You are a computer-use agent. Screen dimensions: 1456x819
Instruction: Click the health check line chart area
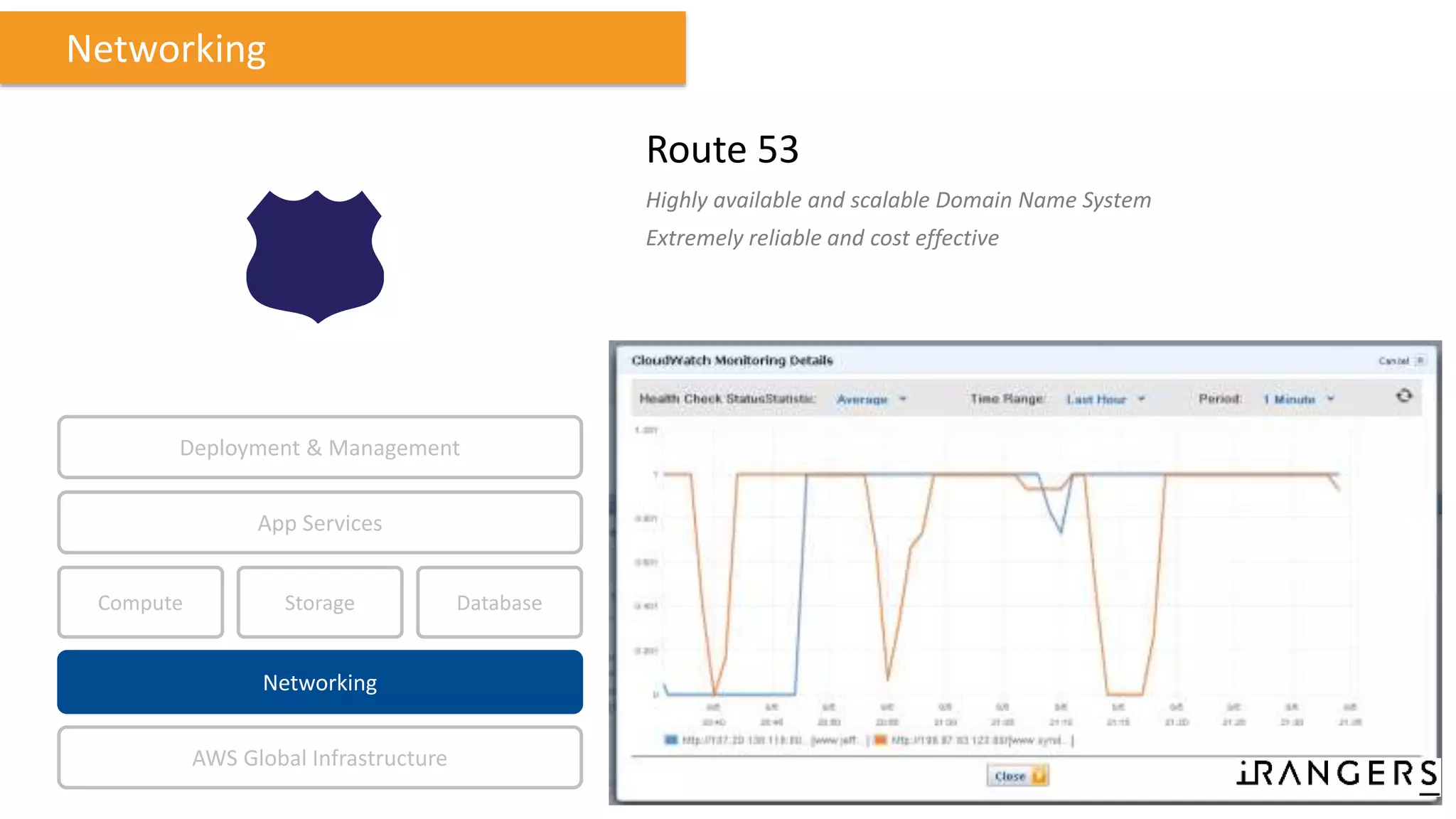point(1002,562)
